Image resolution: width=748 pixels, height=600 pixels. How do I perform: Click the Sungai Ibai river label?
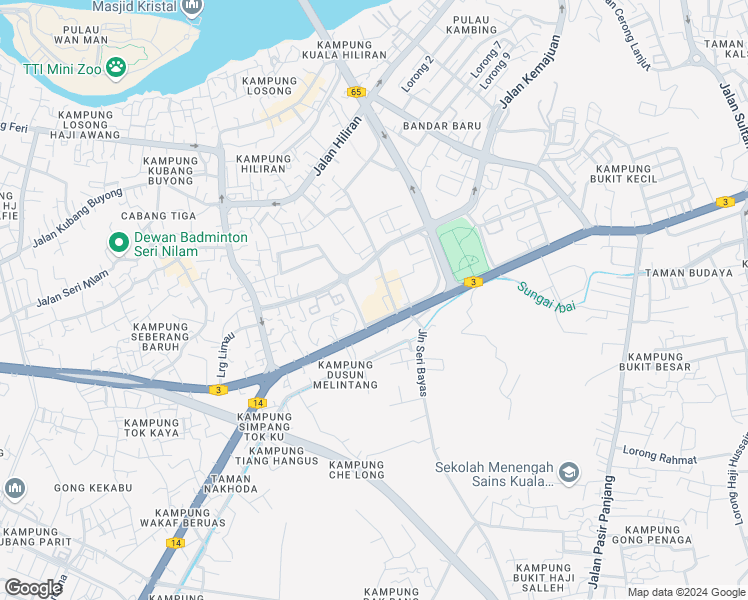click(546, 297)
